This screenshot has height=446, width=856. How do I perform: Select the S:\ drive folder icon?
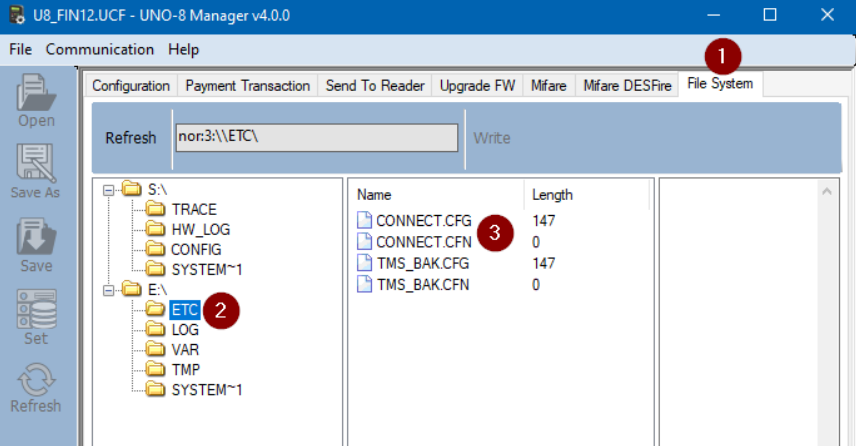click(x=132, y=189)
